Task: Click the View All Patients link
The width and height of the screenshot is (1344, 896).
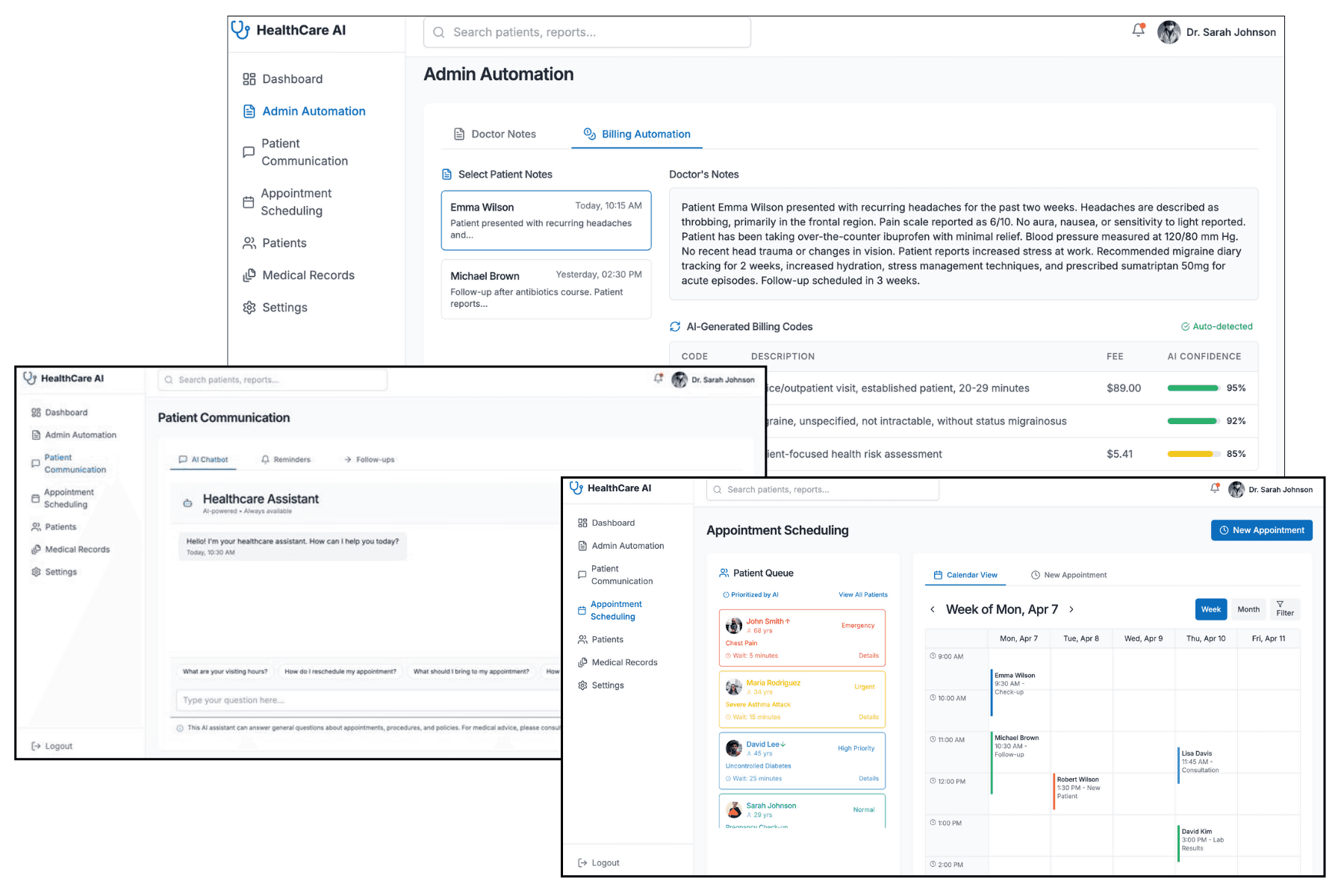Action: [x=862, y=595]
